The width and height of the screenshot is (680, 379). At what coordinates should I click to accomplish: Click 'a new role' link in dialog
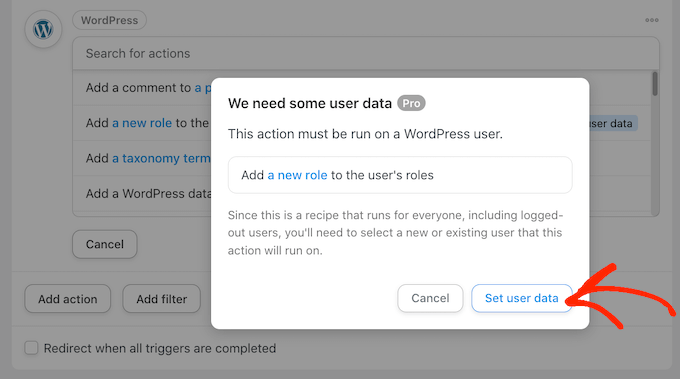pos(297,175)
